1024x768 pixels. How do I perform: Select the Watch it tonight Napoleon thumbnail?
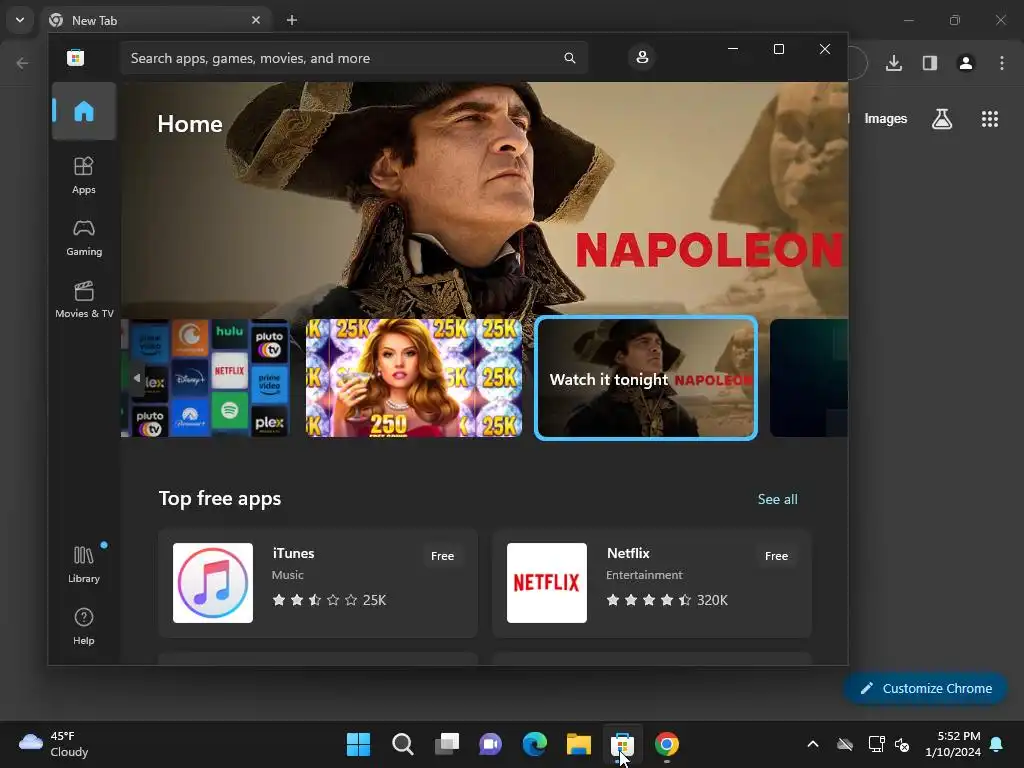pyautogui.click(x=646, y=377)
